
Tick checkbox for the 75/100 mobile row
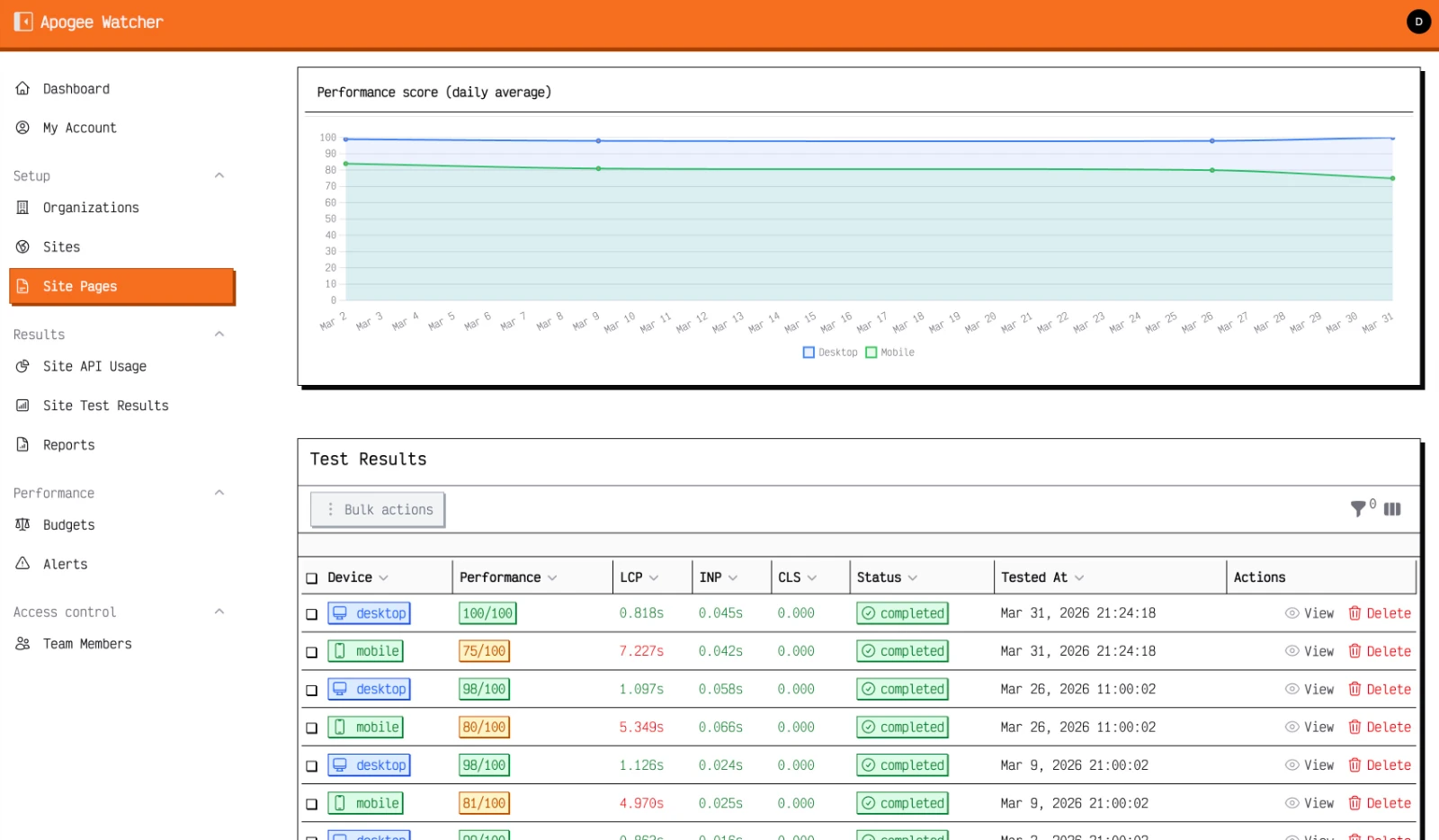tap(312, 652)
